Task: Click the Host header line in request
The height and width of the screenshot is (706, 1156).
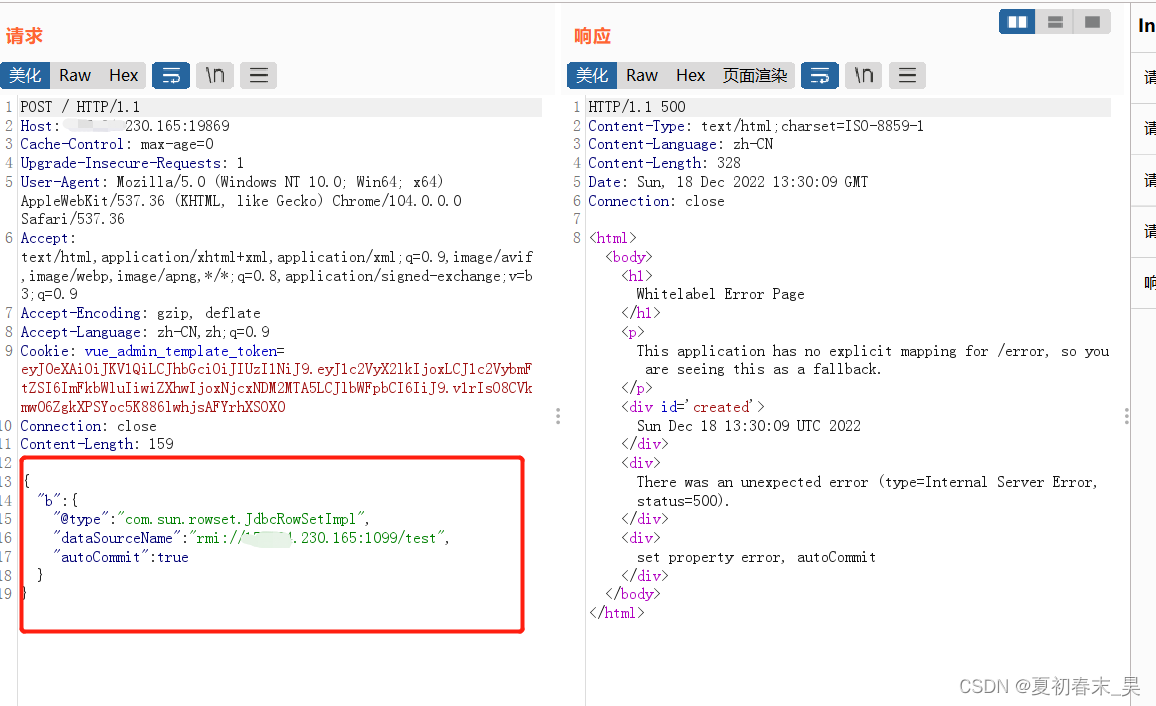Action: [x=125, y=126]
